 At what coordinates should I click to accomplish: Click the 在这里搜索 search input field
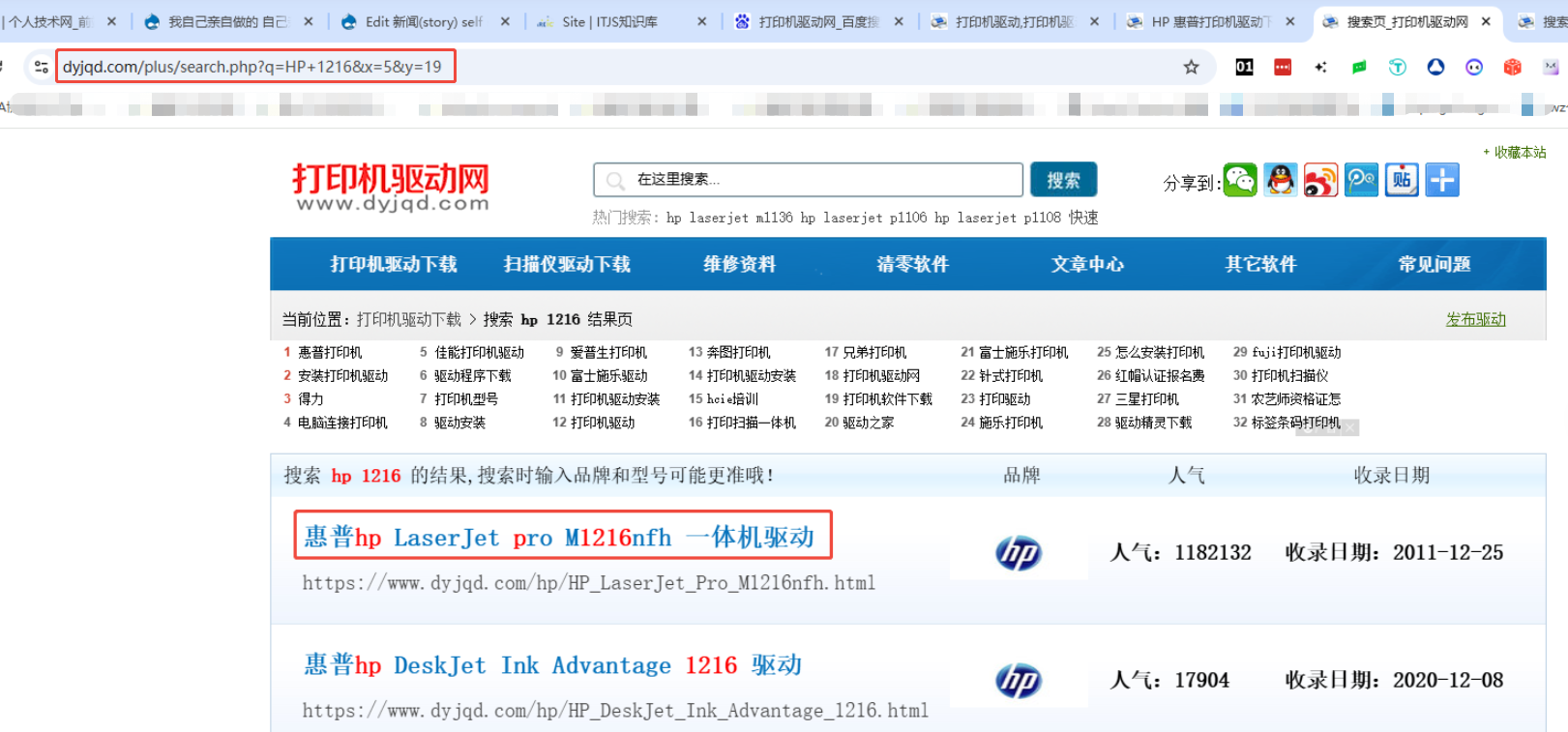(x=808, y=180)
